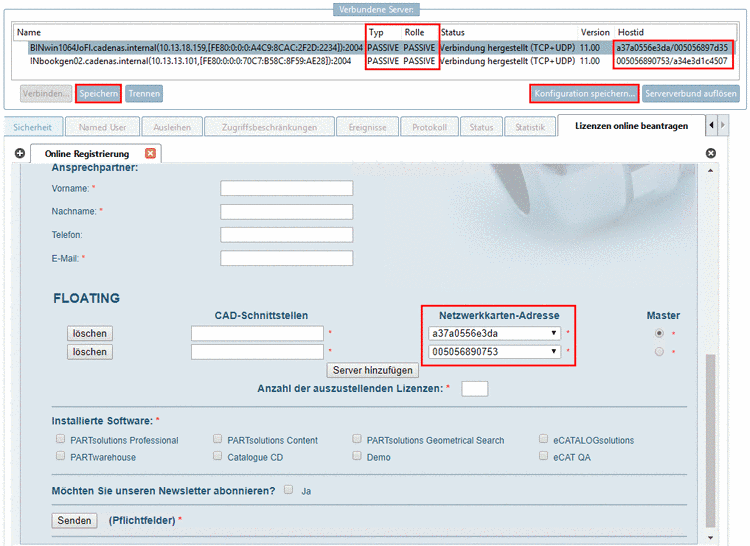Check eCATALOGsolutions checkbox
This screenshot has width=750, height=546.
click(x=543, y=439)
